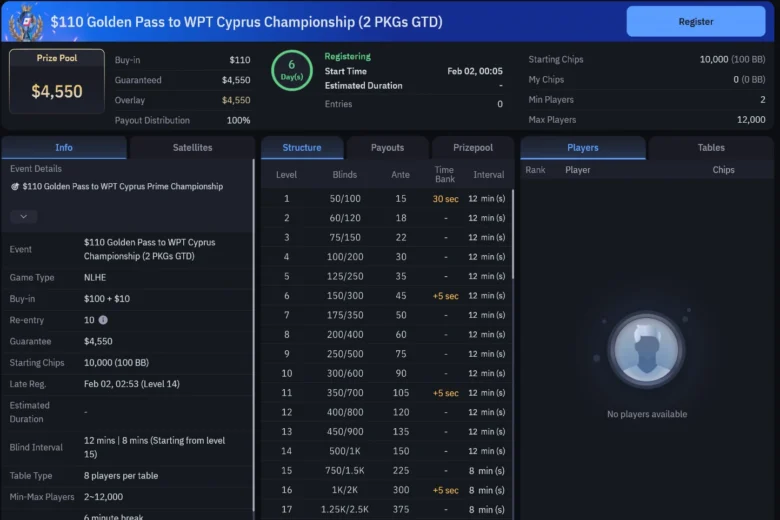The height and width of the screenshot is (520, 780).
Task: Switch to the Info tab
Action: pyautogui.click(x=64, y=147)
